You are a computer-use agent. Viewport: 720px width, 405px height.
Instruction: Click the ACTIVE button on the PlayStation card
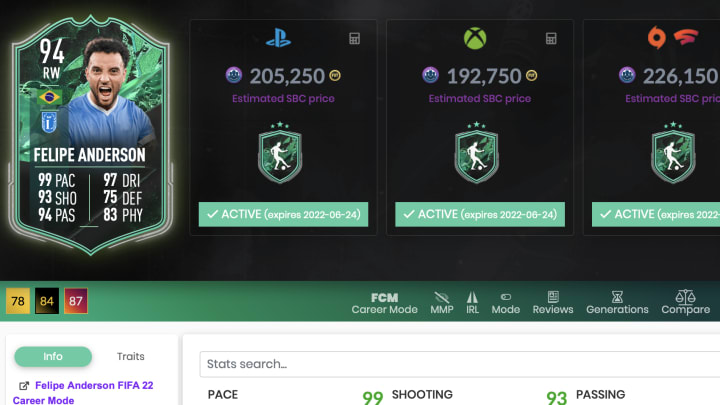283,214
